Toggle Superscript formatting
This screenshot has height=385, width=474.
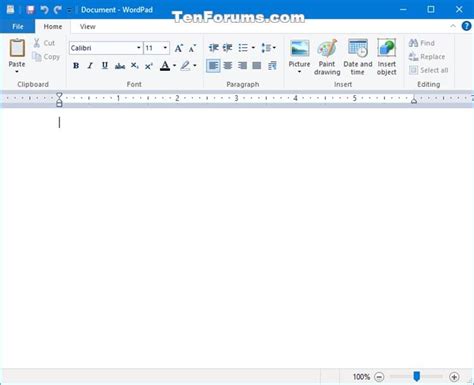pyautogui.click(x=149, y=66)
